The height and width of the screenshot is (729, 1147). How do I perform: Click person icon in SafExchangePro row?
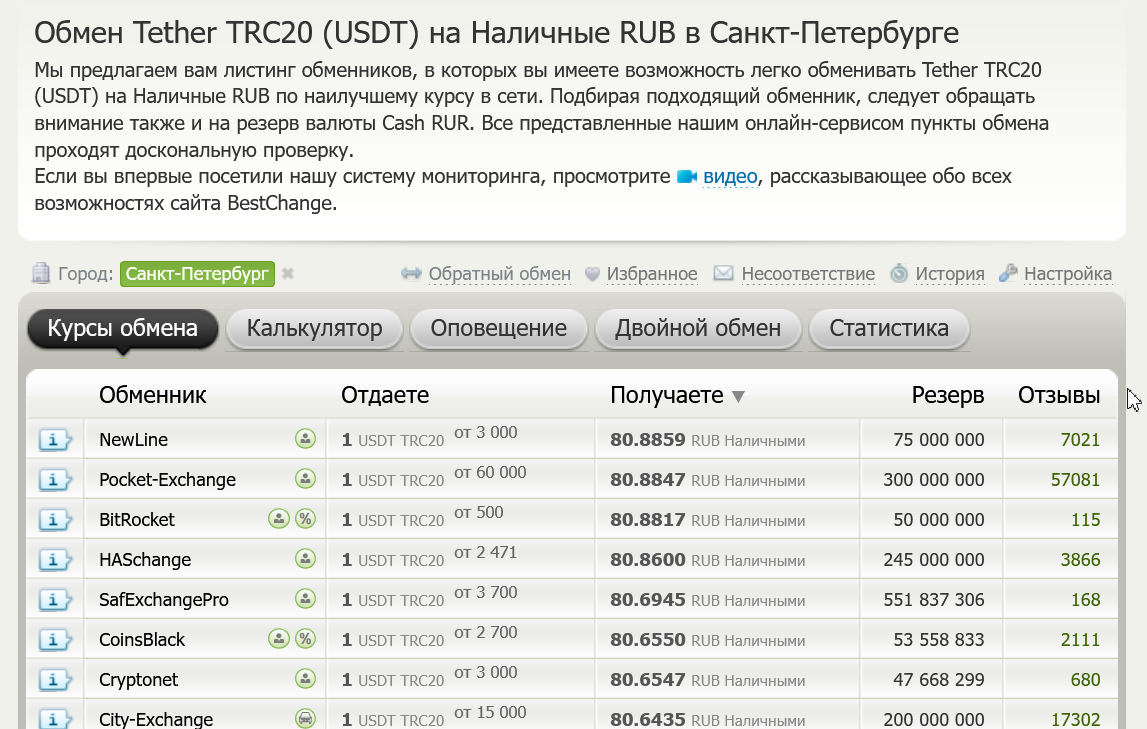click(x=305, y=599)
